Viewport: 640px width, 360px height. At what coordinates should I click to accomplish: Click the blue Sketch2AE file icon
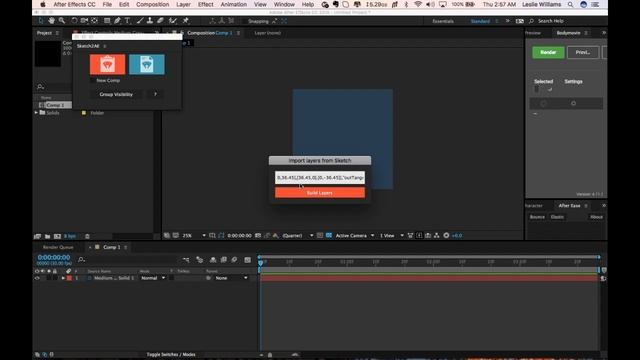147,64
